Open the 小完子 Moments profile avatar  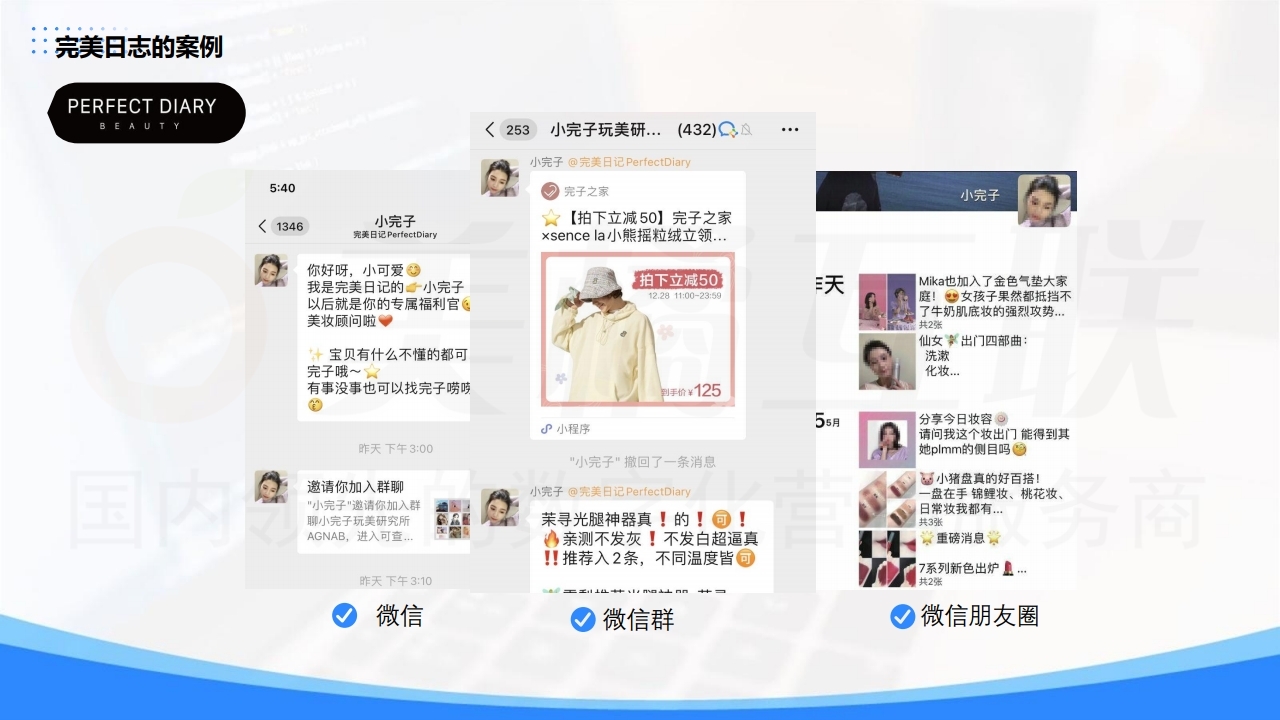click(1044, 200)
